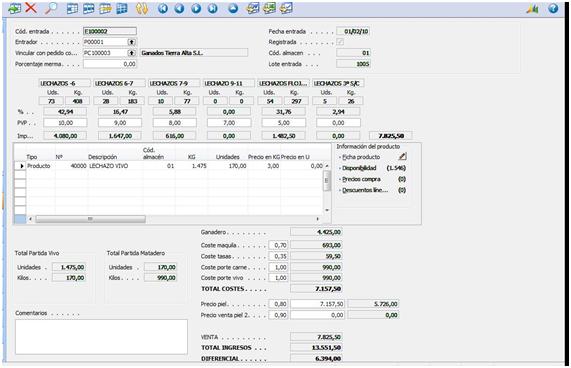Click the Precio piel amount field 7.157,50
Image resolution: width=571 pixels, height=368 pixels.
317,304
